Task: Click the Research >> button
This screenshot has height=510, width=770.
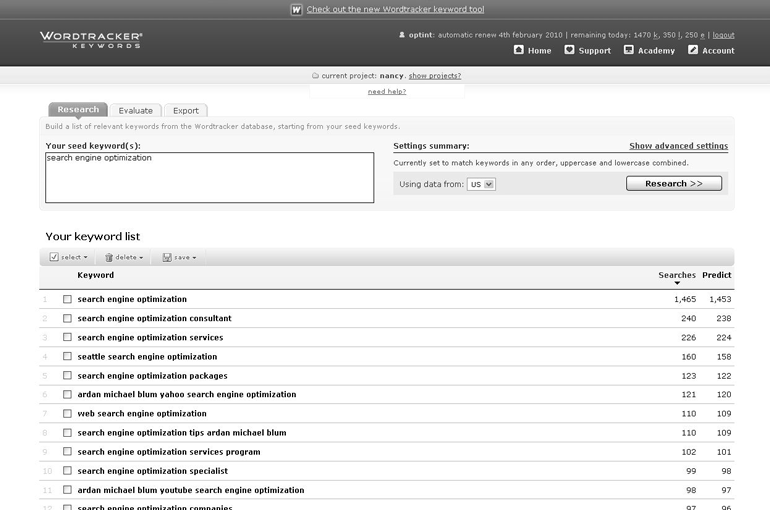Action: [x=674, y=184]
